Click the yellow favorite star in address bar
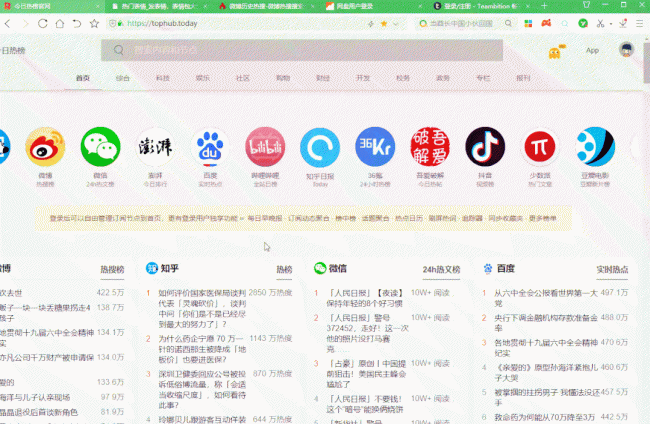Viewport: 650px width, 424px height. point(384,24)
